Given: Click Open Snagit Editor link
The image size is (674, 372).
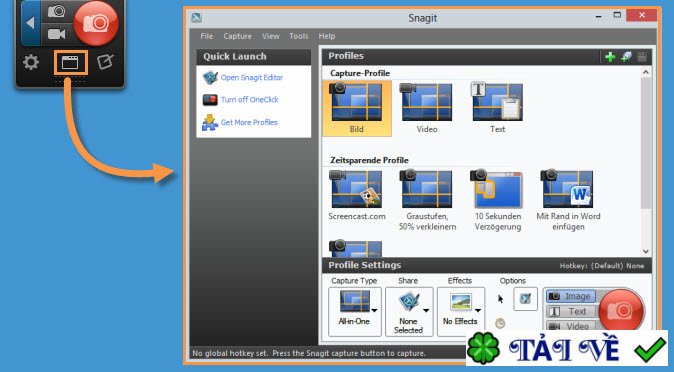Looking at the screenshot, I should pyautogui.click(x=252, y=77).
